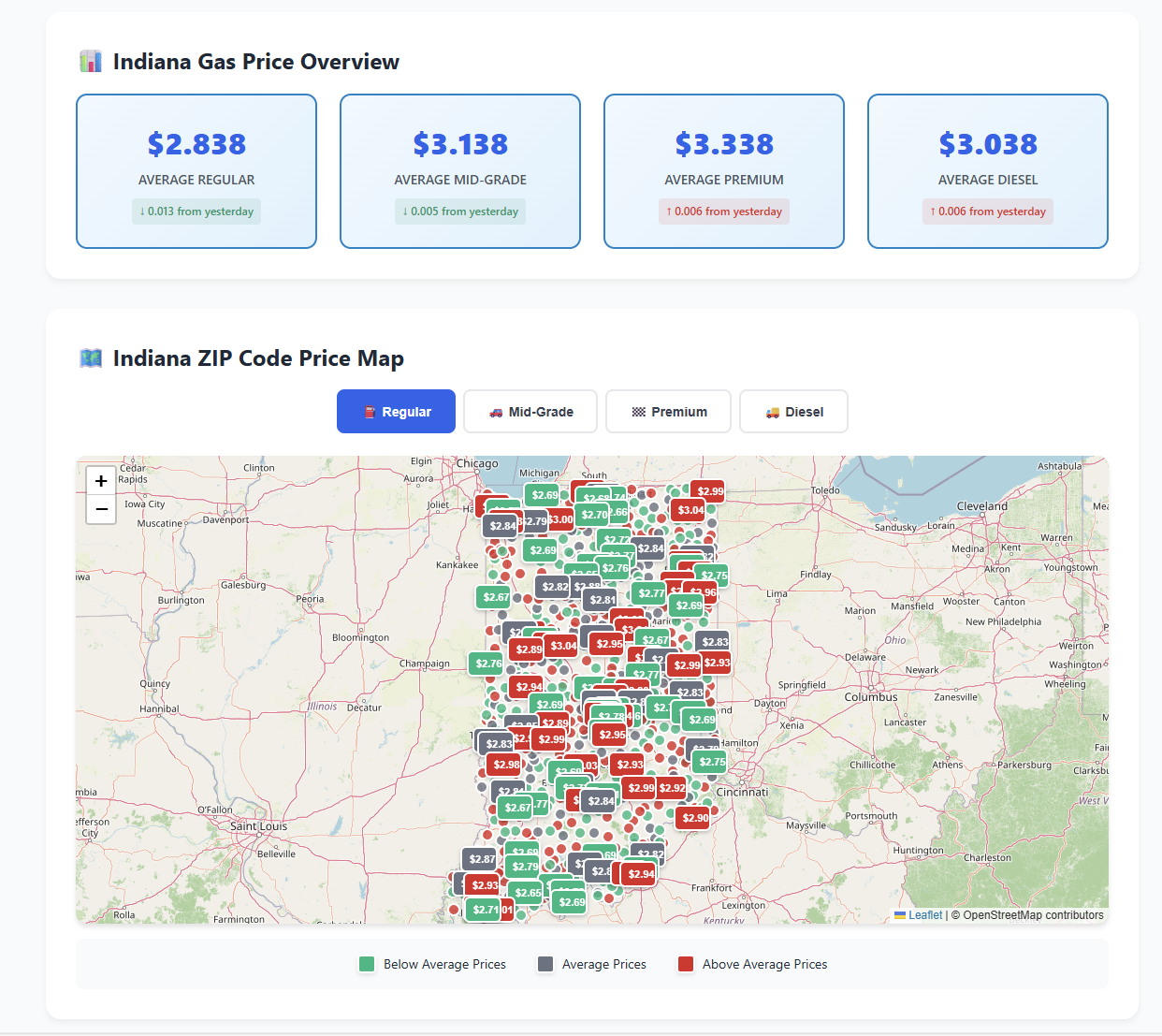Click the $2.90 marker near Cincinnati
This screenshot has width=1162, height=1036.
(695, 818)
